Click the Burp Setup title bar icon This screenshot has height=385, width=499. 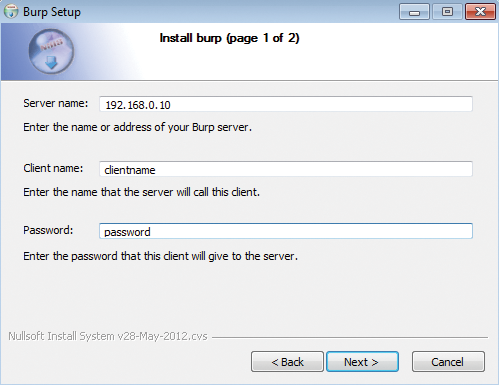(11, 12)
